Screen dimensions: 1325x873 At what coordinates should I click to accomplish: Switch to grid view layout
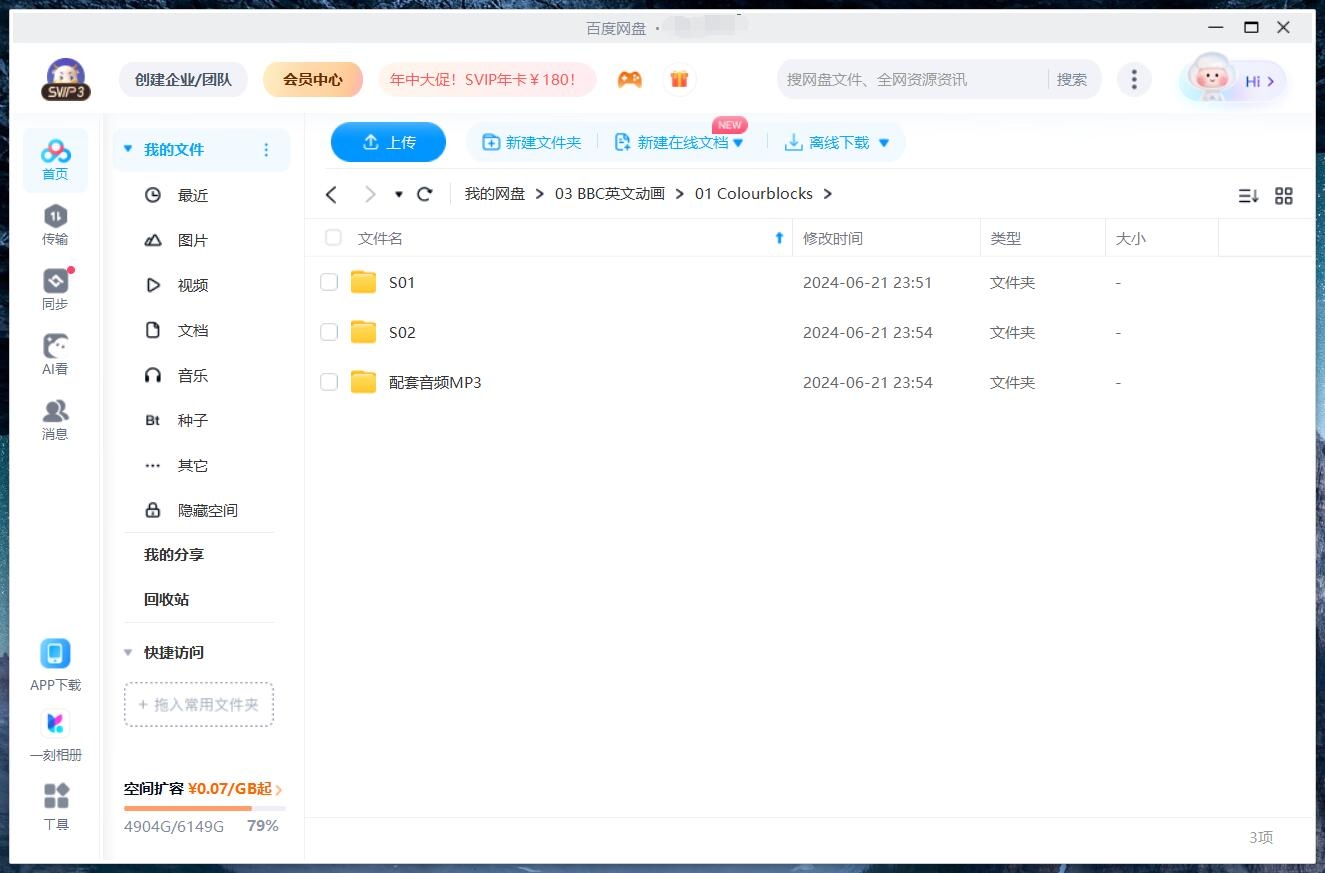[x=1284, y=195]
